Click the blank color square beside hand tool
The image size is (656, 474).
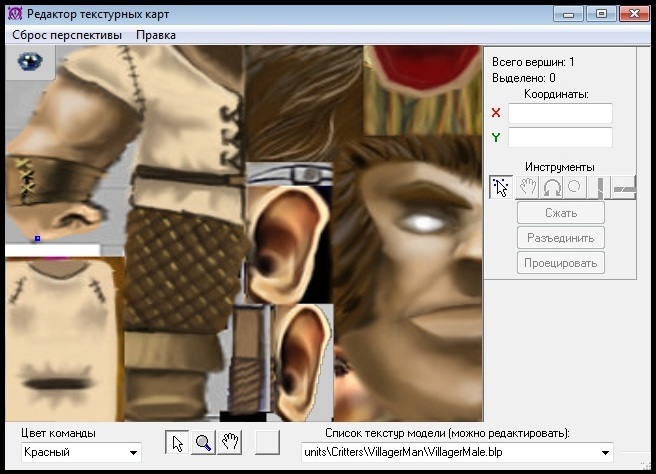point(267,442)
